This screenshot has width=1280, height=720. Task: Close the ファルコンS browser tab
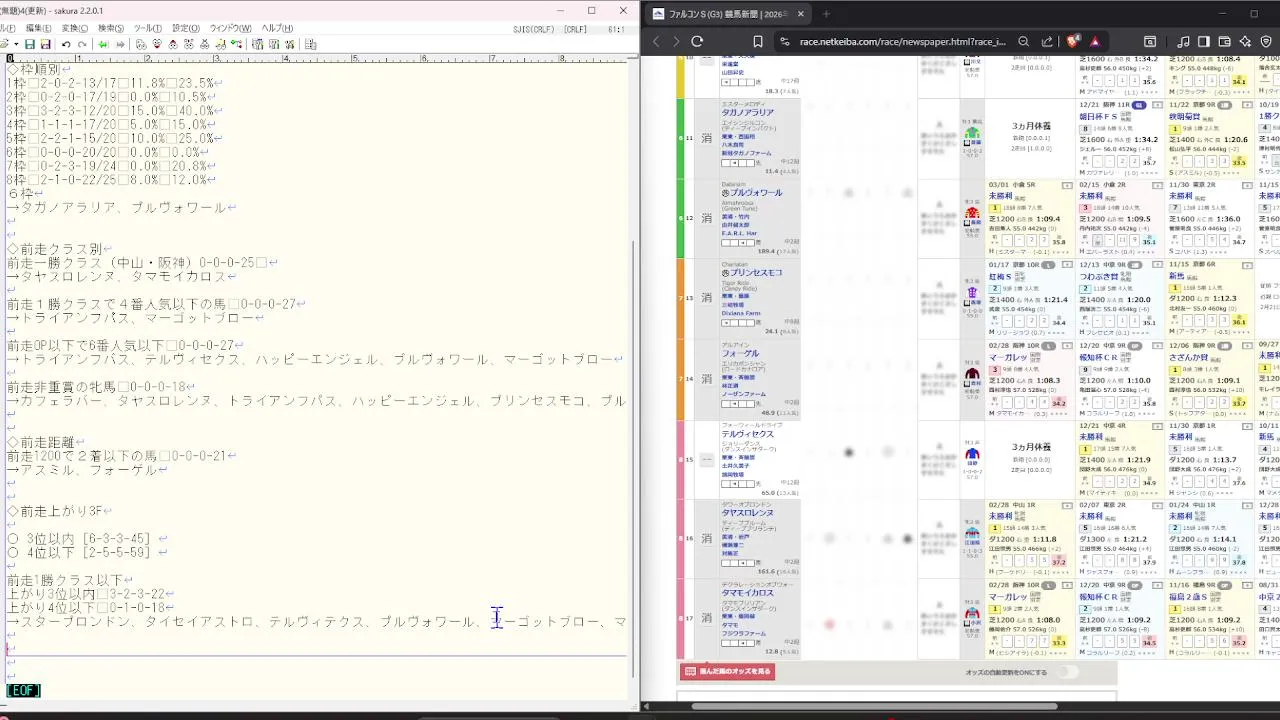click(802, 14)
